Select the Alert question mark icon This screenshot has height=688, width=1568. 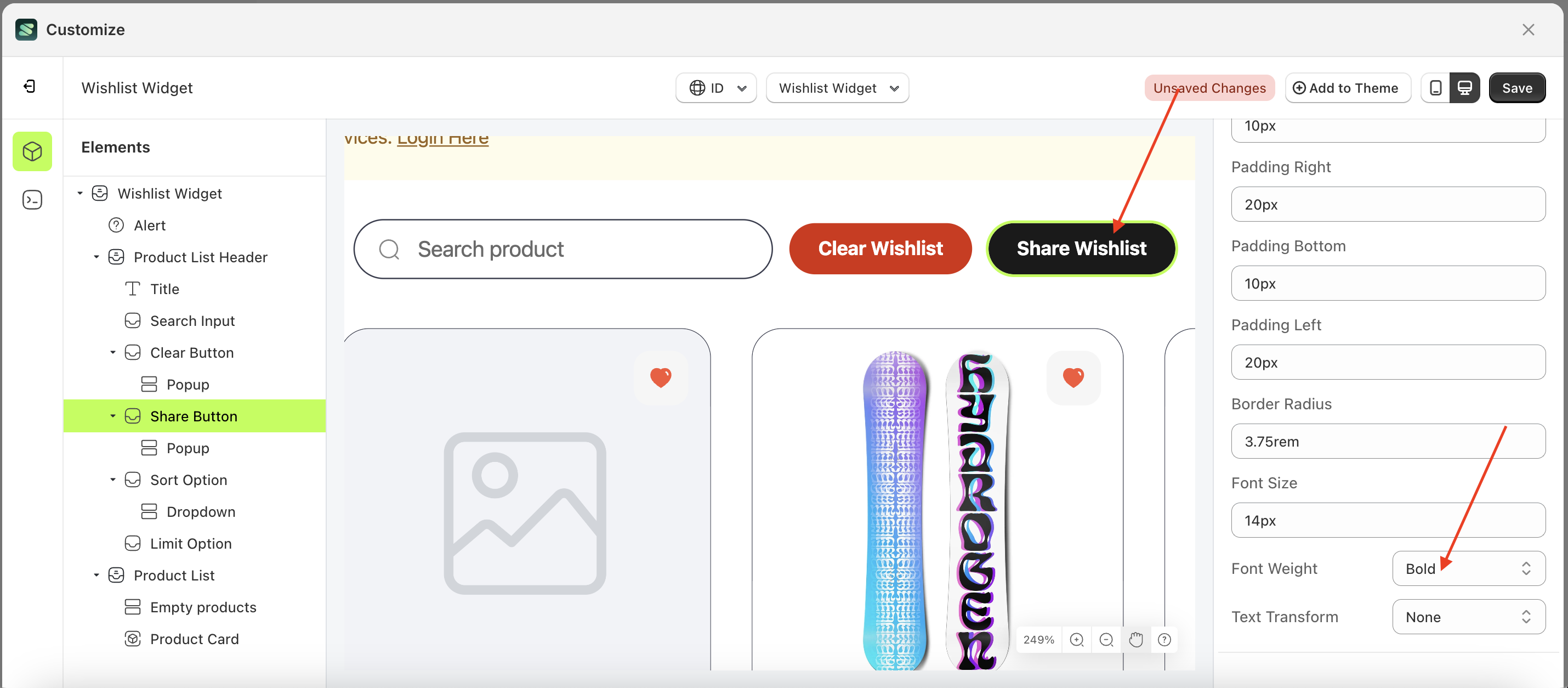[116, 225]
